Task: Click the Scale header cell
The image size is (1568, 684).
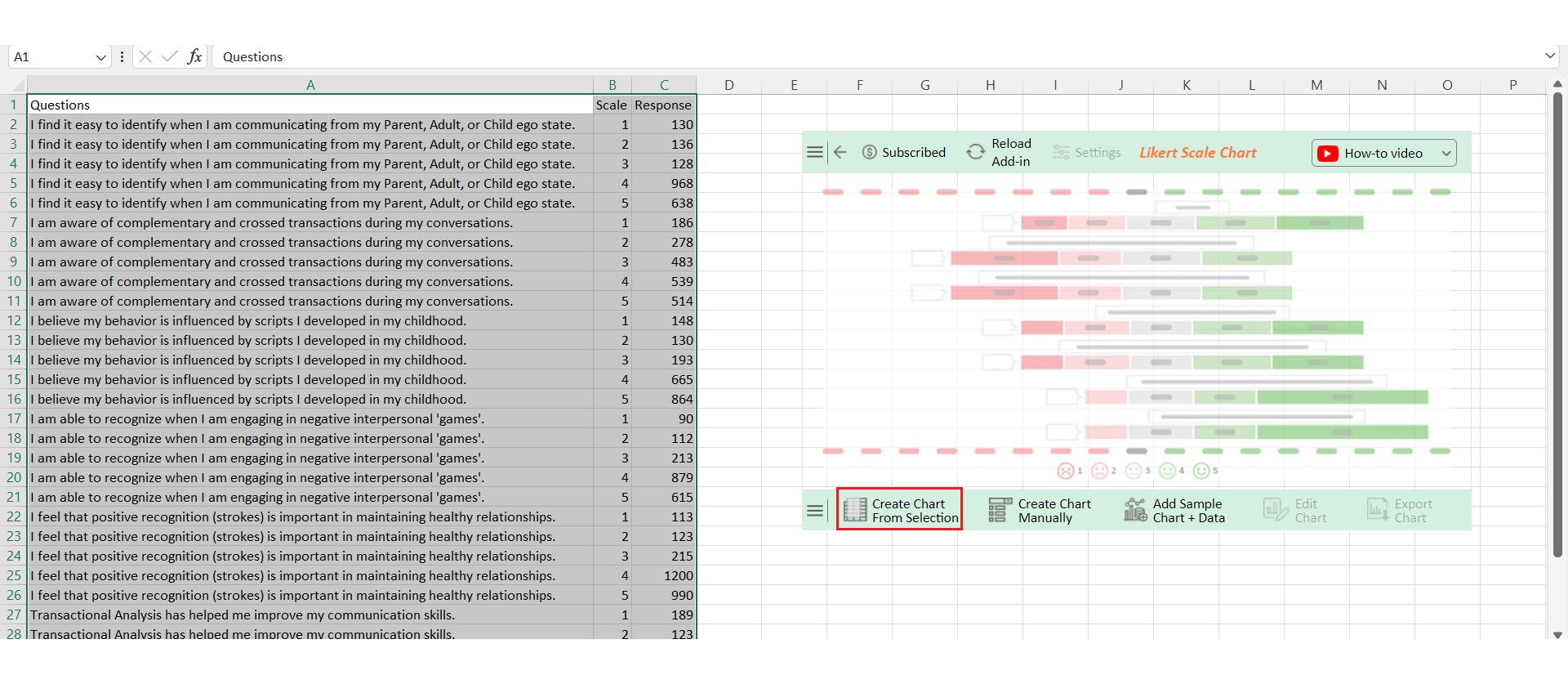Action: (x=612, y=105)
